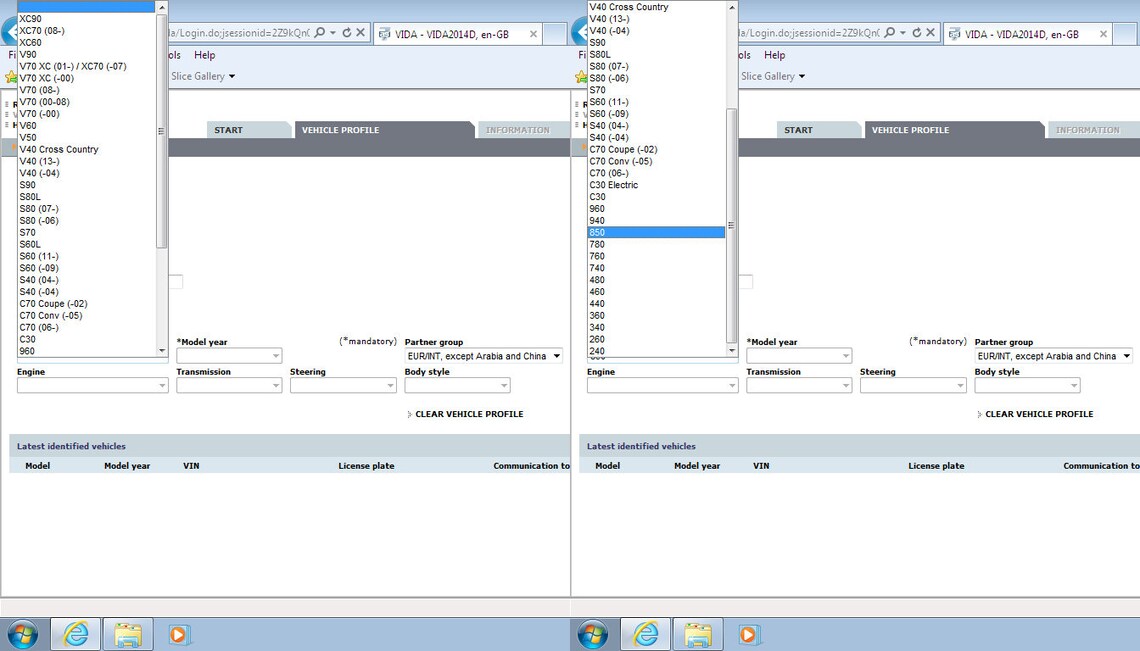Open Help menu in left window
1140x651 pixels.
point(204,55)
